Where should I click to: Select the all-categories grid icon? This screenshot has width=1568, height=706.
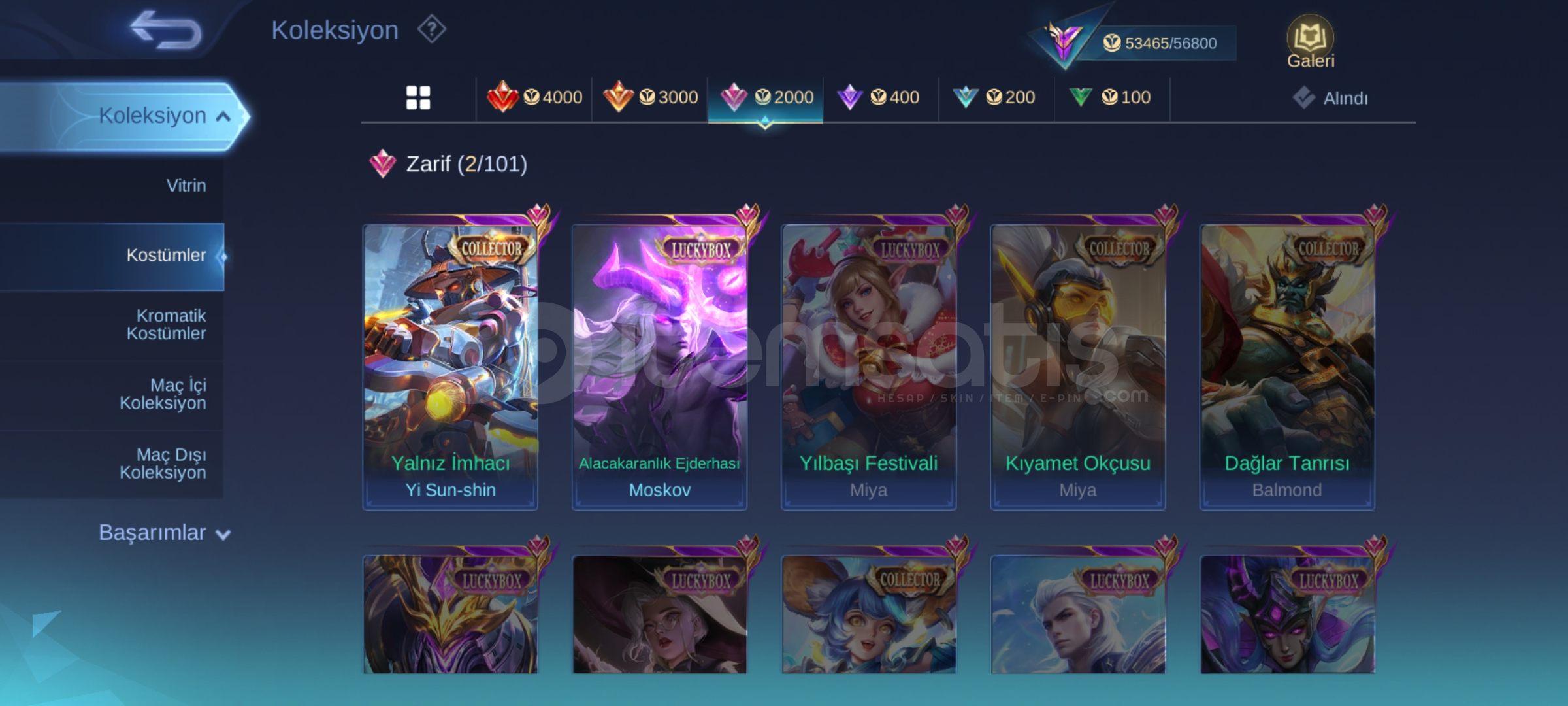click(418, 97)
